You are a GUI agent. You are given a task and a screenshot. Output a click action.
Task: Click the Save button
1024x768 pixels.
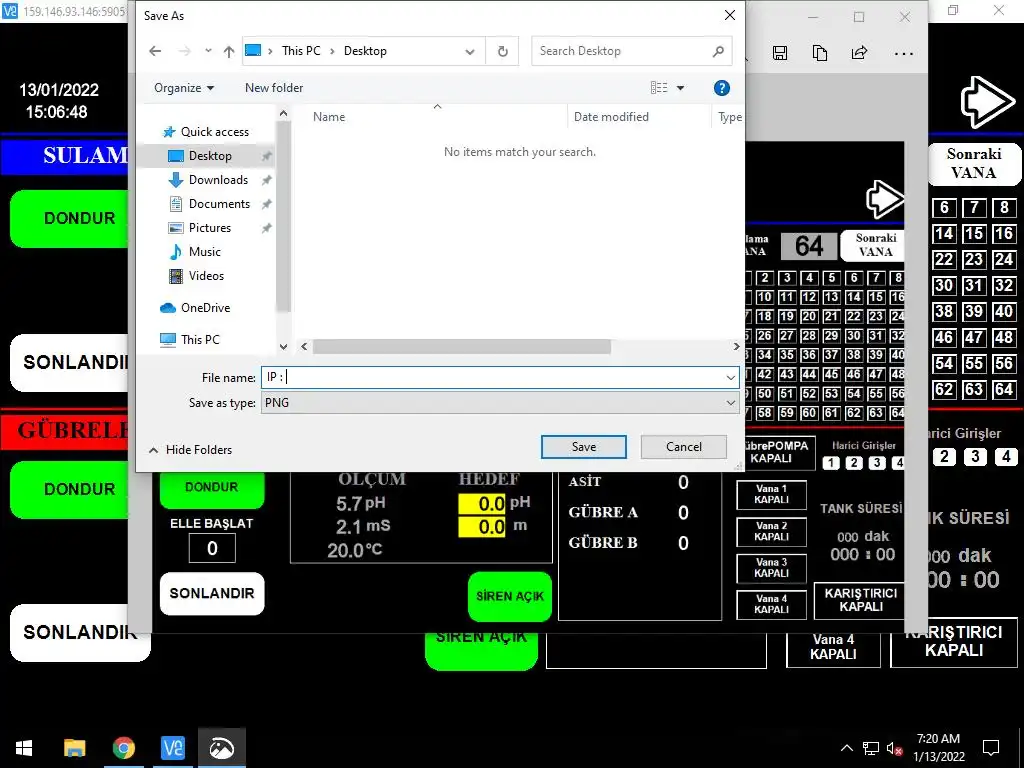click(584, 447)
